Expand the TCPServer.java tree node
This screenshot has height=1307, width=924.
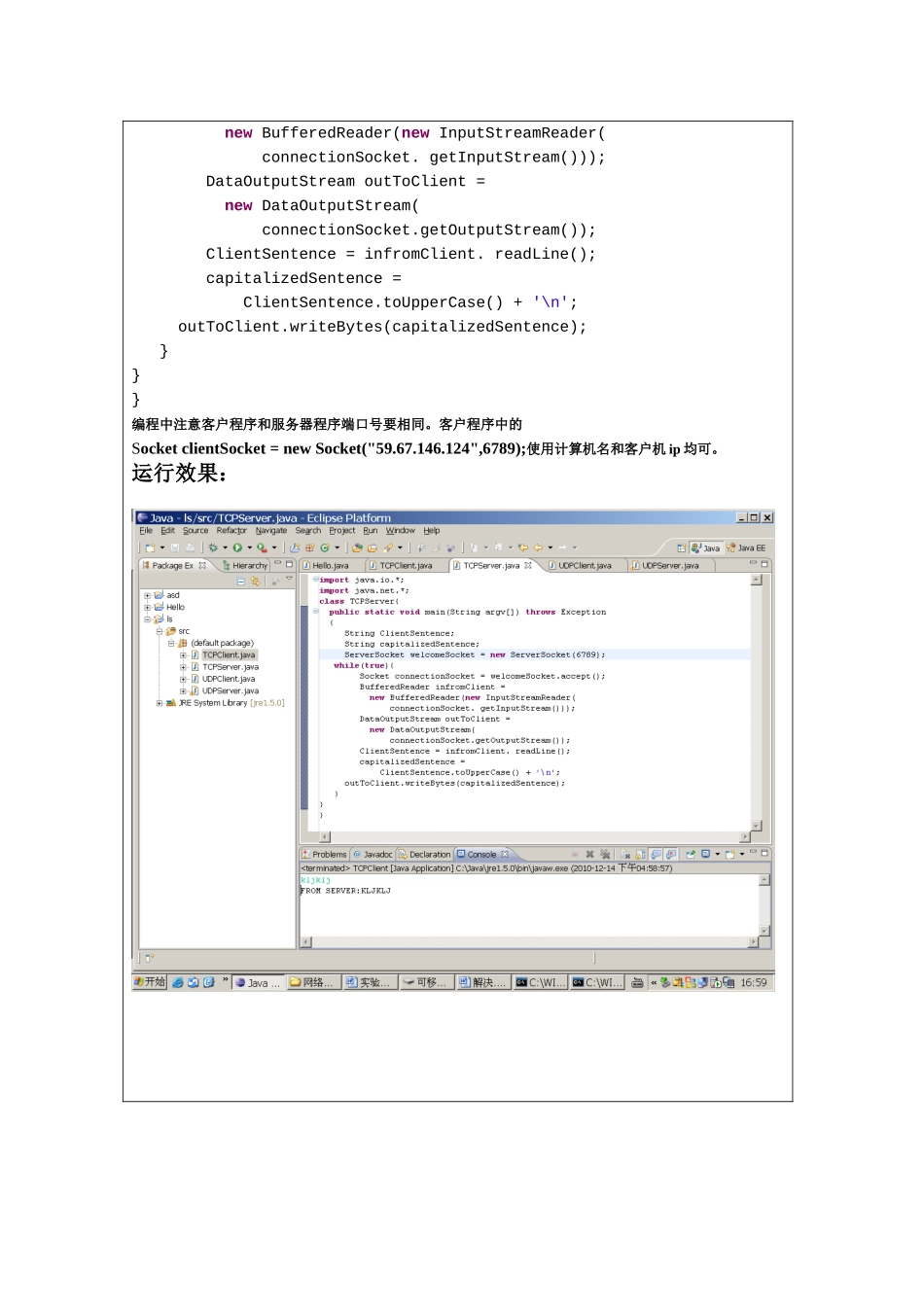pyautogui.click(x=183, y=667)
